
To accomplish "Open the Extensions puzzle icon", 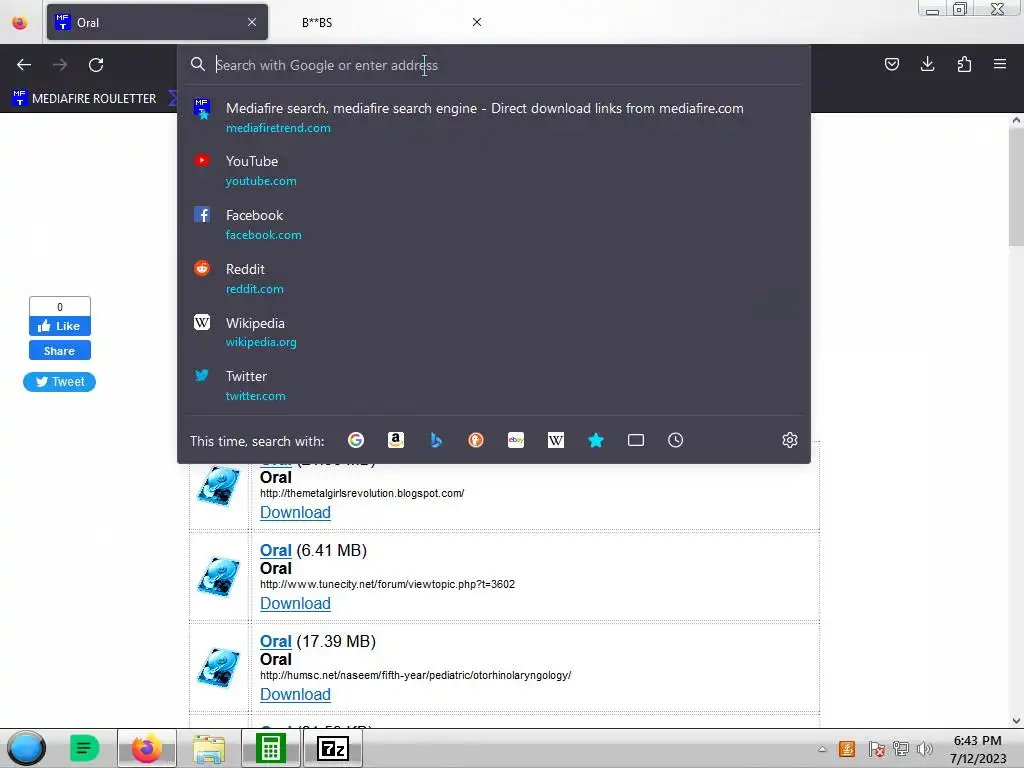I will click(x=964, y=64).
